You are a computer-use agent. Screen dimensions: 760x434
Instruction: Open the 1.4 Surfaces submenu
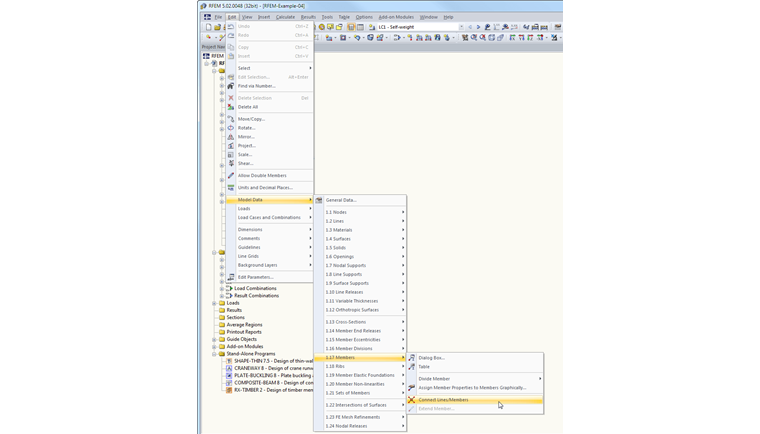[x=360, y=239]
